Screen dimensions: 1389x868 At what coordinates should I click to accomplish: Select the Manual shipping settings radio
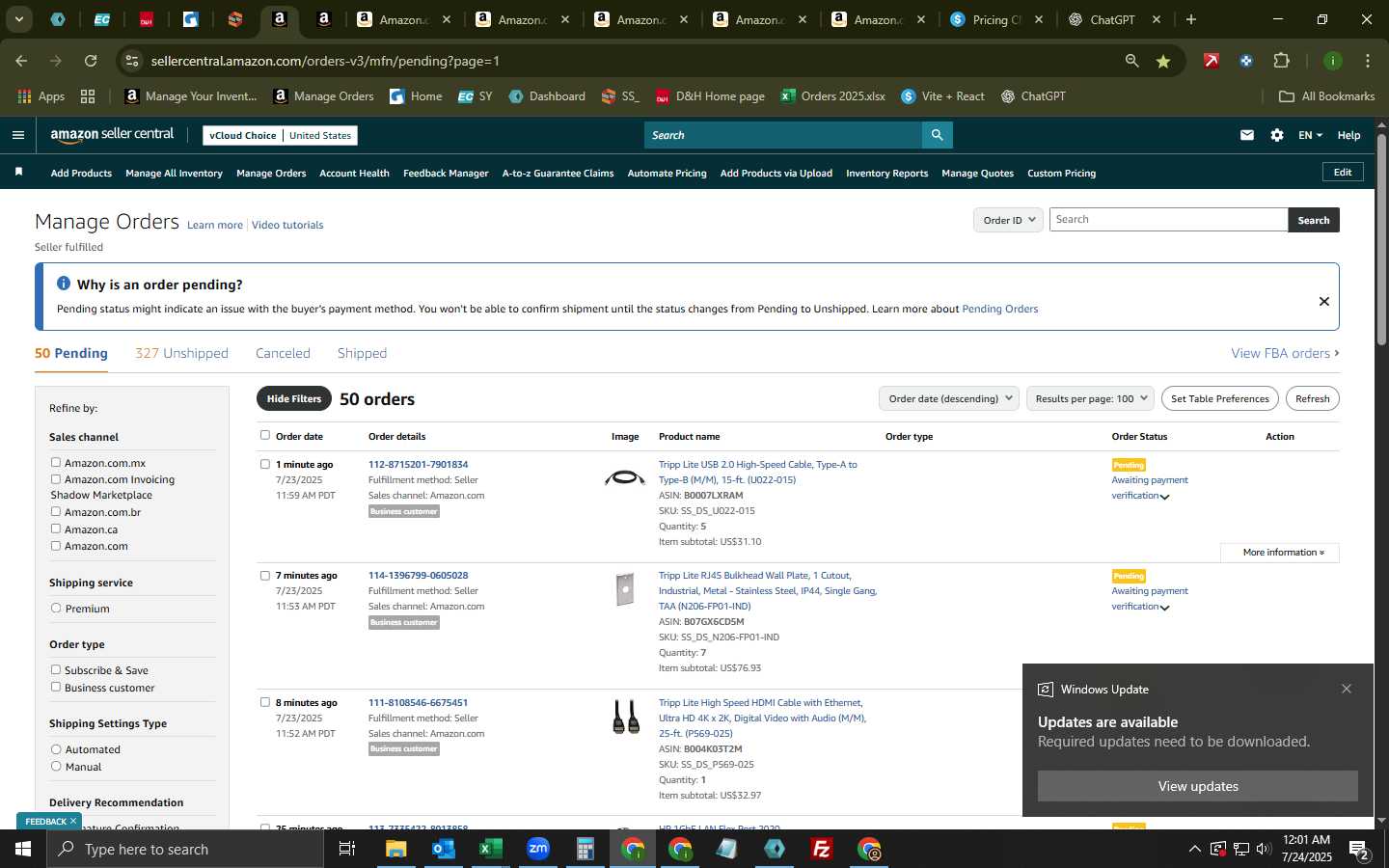[56, 767]
